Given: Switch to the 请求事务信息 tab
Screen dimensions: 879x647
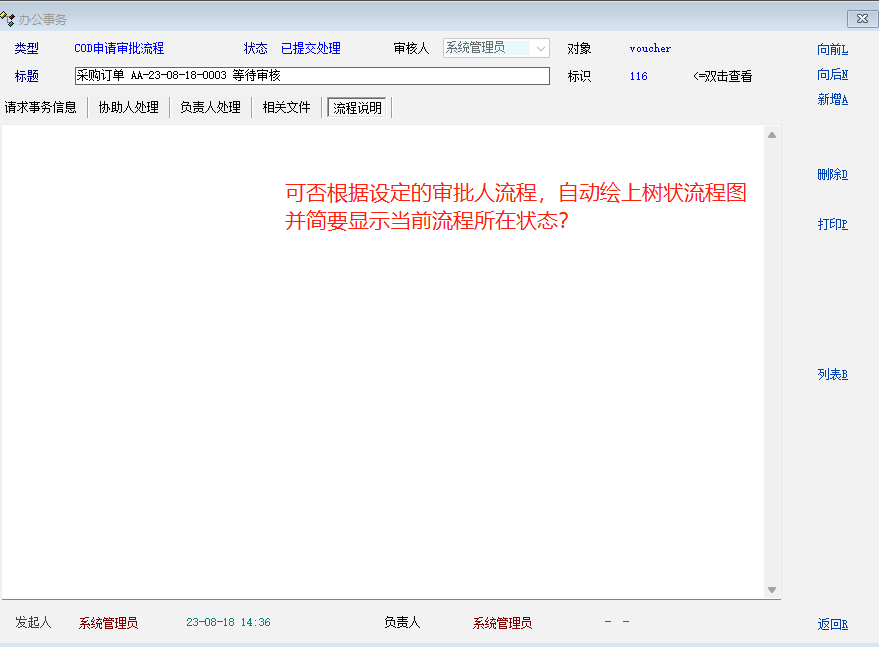Looking at the screenshot, I should 41,107.
